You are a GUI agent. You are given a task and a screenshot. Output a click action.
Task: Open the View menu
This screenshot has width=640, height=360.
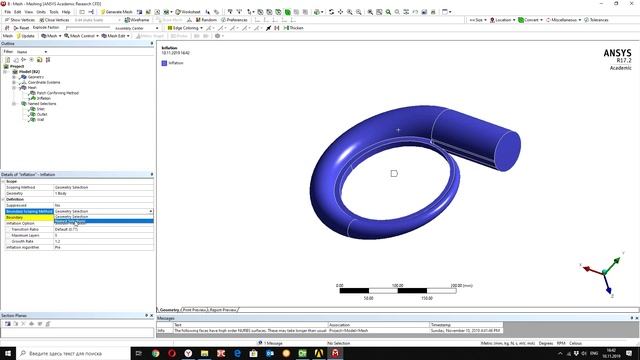point(29,12)
